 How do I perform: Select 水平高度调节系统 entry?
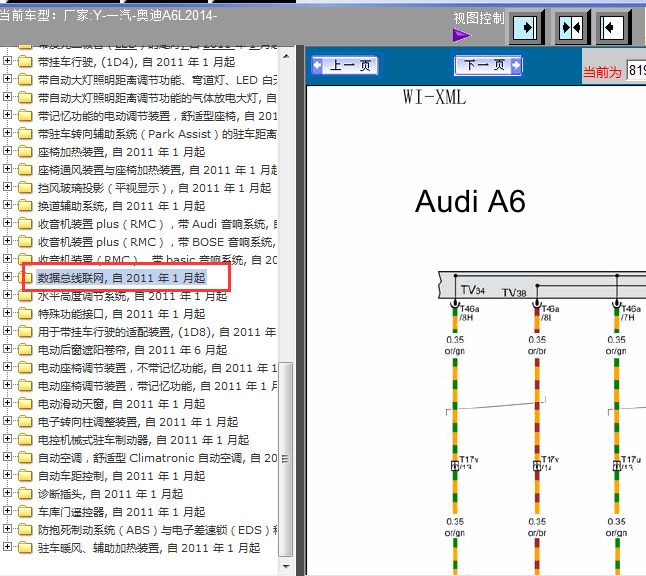(x=133, y=296)
